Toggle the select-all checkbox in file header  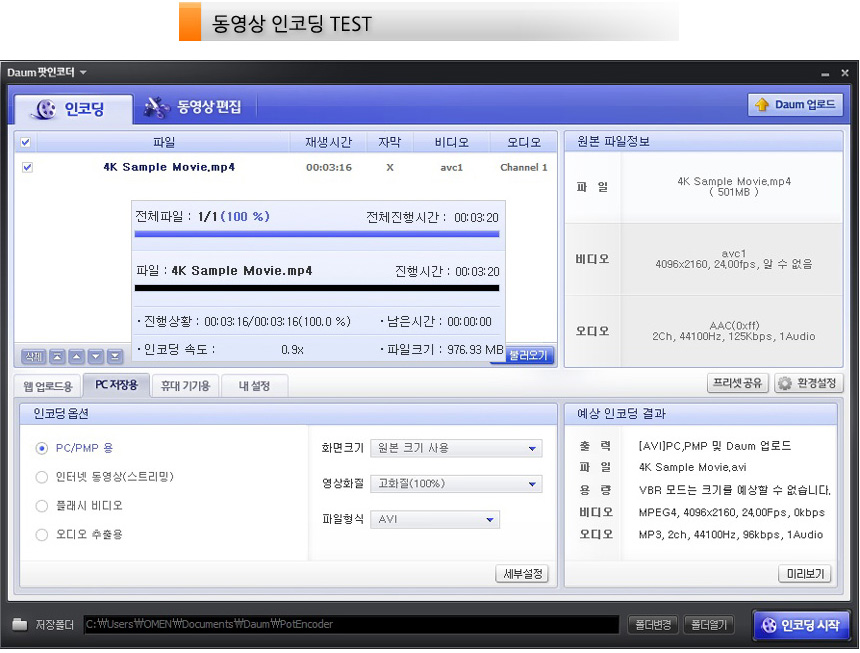tap(26, 143)
